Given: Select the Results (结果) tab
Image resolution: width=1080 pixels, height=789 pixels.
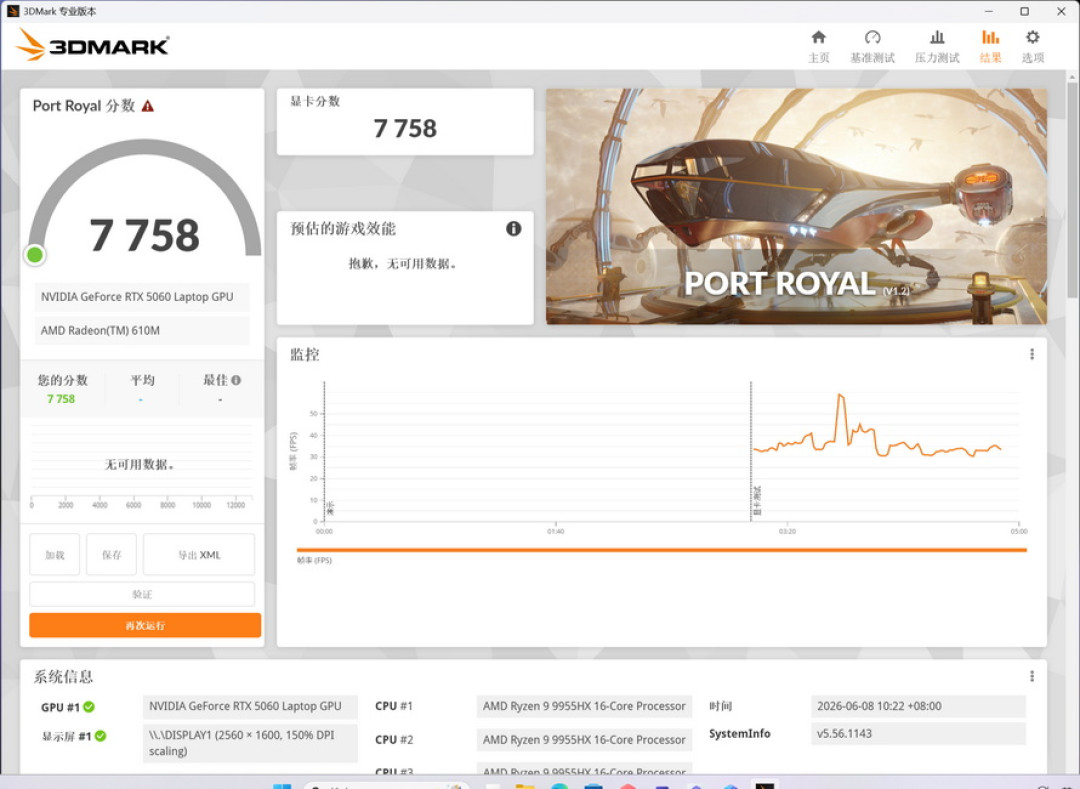Looking at the screenshot, I should 990,46.
